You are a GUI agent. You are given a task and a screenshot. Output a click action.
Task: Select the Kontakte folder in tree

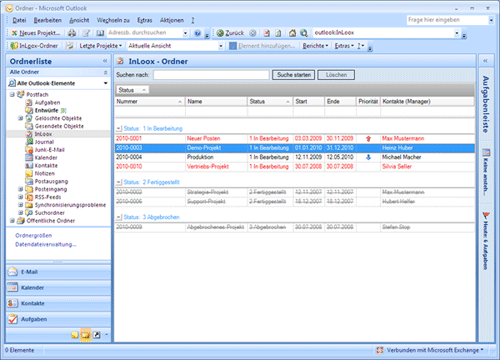tap(46, 166)
